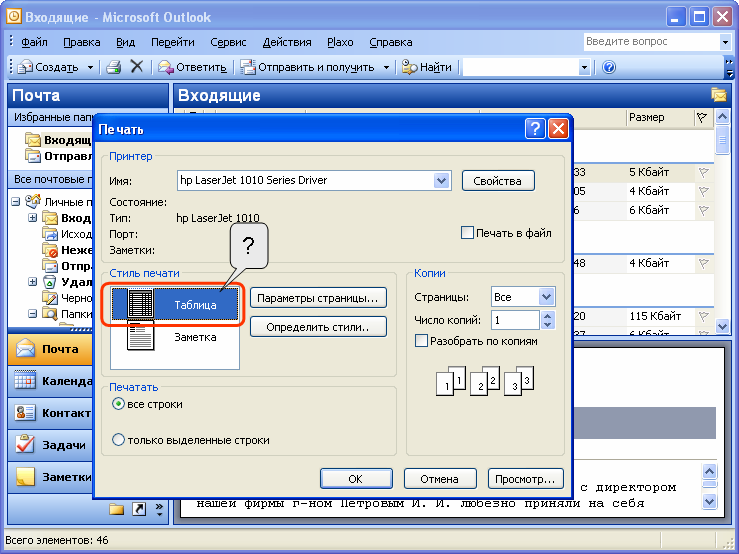Click the Help question-mark icon in toolbar
This screenshot has height=554, width=739.
tap(608, 67)
